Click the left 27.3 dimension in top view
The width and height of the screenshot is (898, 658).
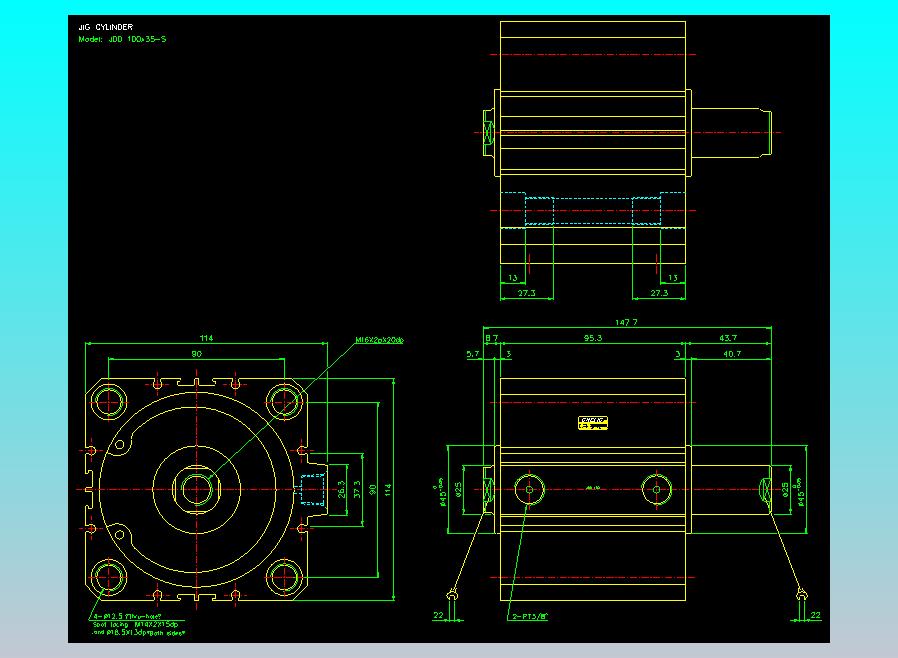[x=529, y=293]
